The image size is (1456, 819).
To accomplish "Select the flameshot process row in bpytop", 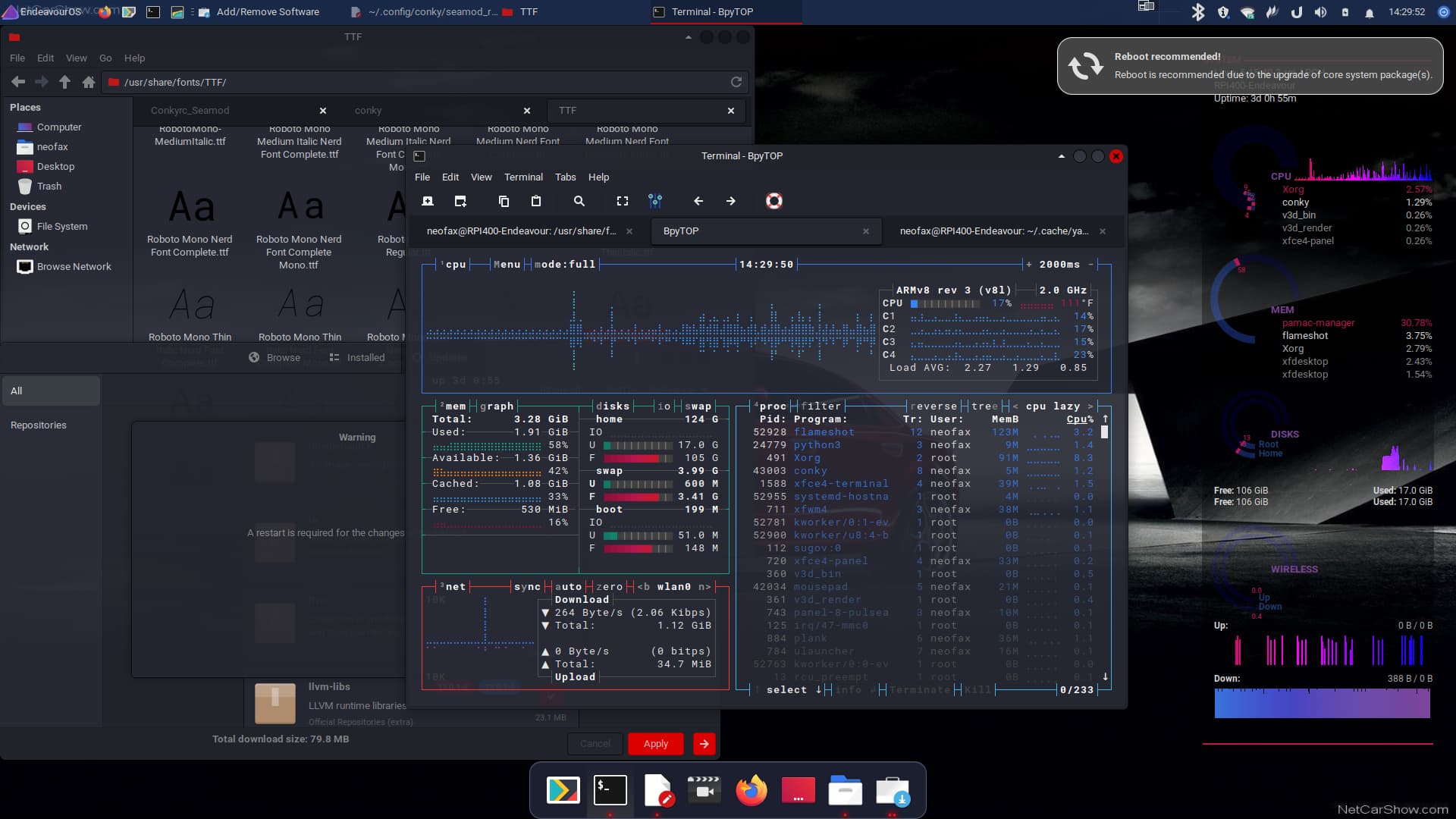I will click(923, 432).
